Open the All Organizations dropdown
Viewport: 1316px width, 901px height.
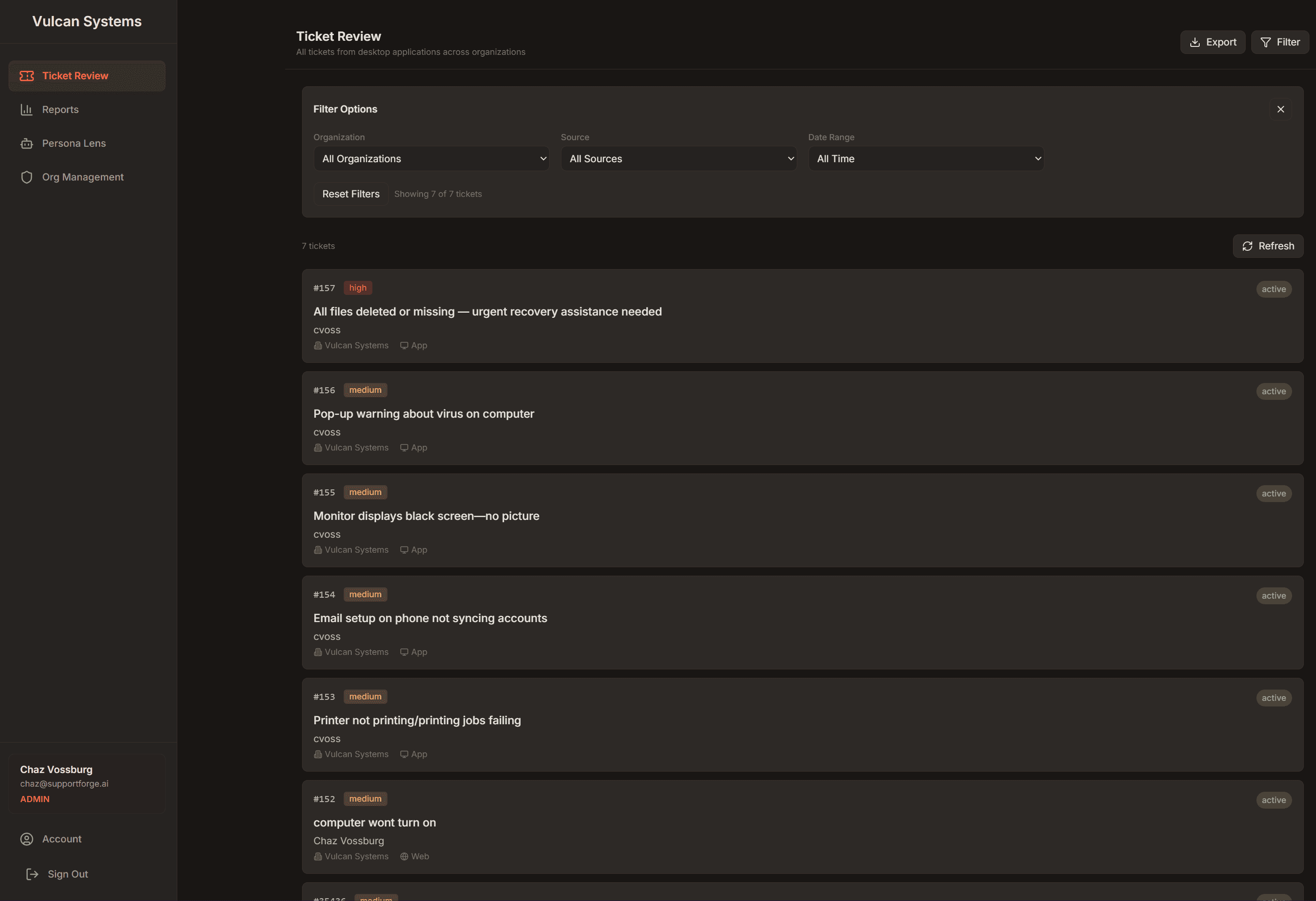(x=431, y=158)
